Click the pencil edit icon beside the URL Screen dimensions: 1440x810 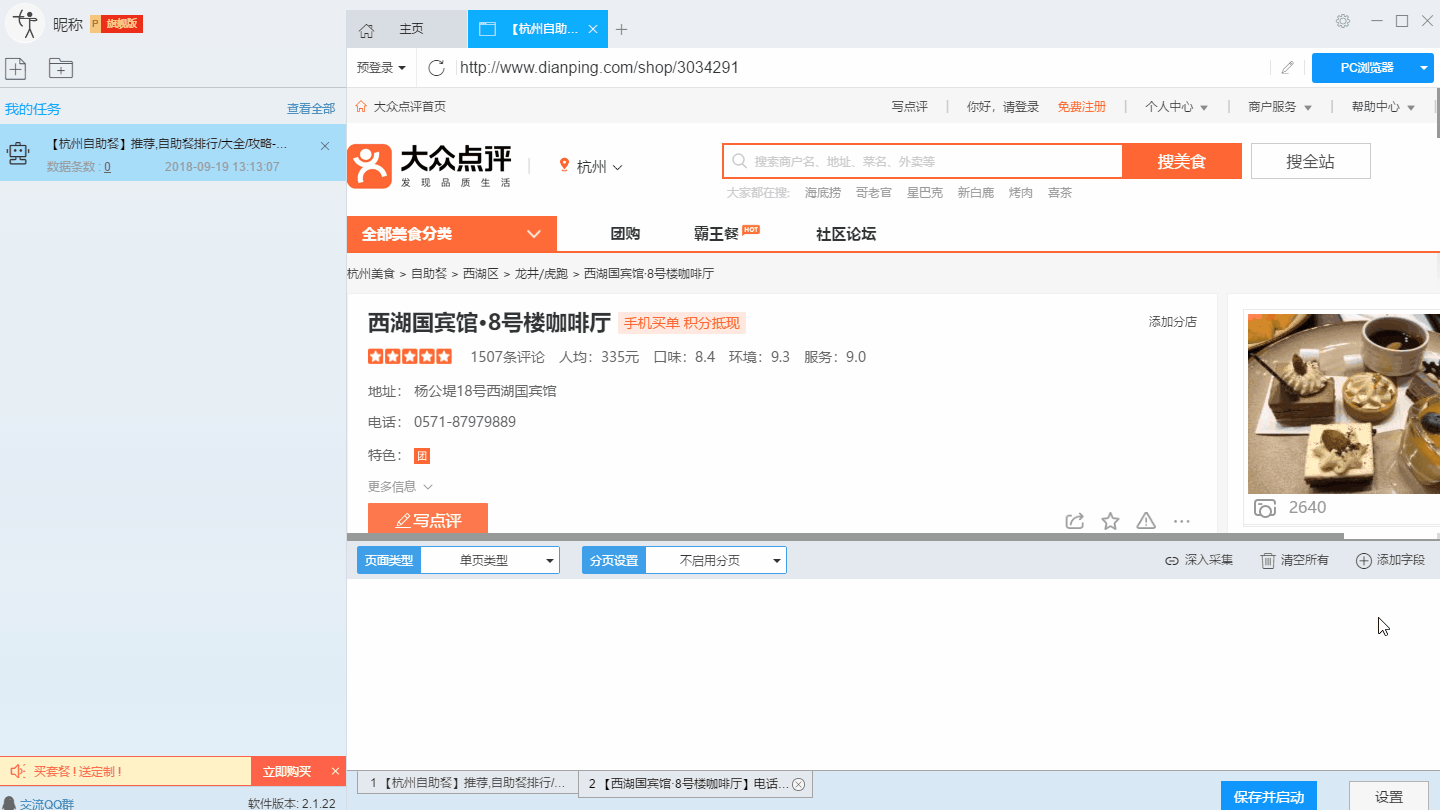[1287, 68]
